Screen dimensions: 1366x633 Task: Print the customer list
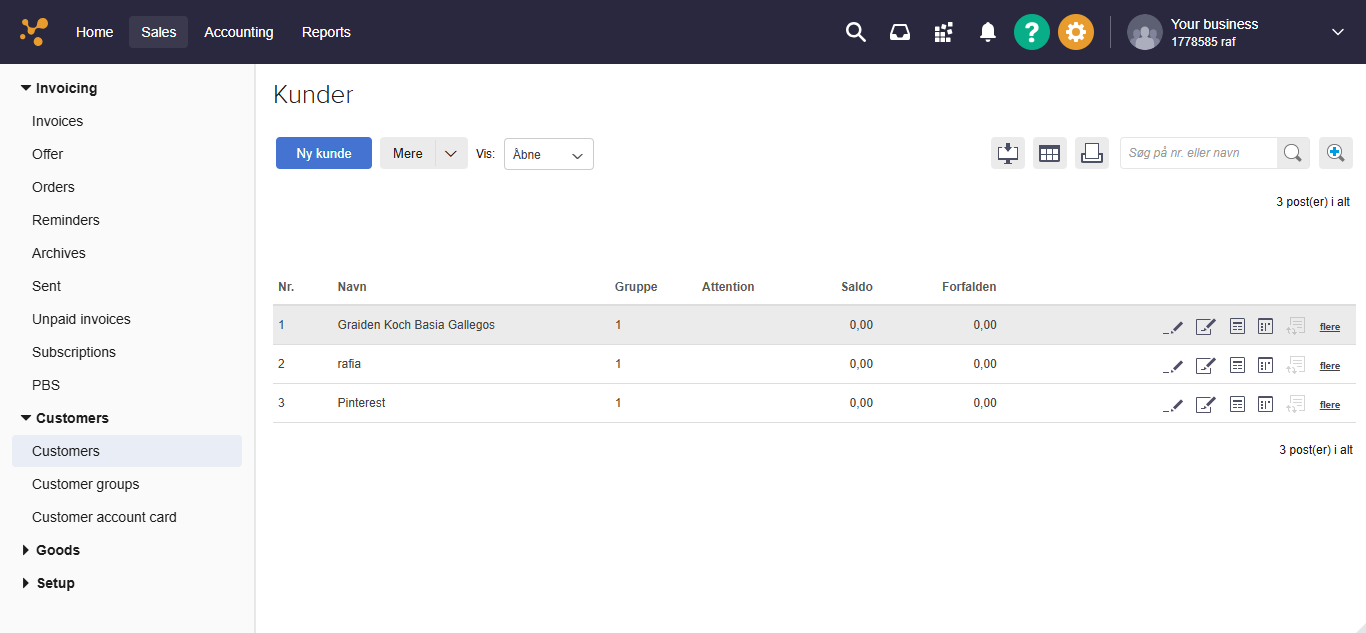pos(1092,153)
